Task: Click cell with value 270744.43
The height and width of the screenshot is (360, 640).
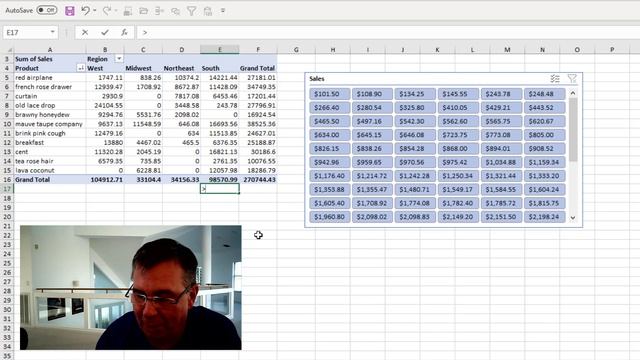Action: (x=258, y=180)
